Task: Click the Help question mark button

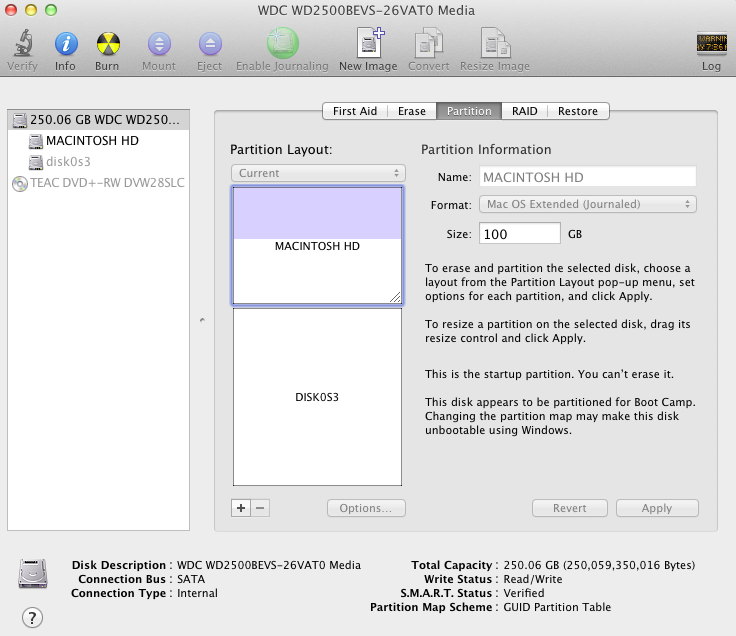Action: click(32, 617)
